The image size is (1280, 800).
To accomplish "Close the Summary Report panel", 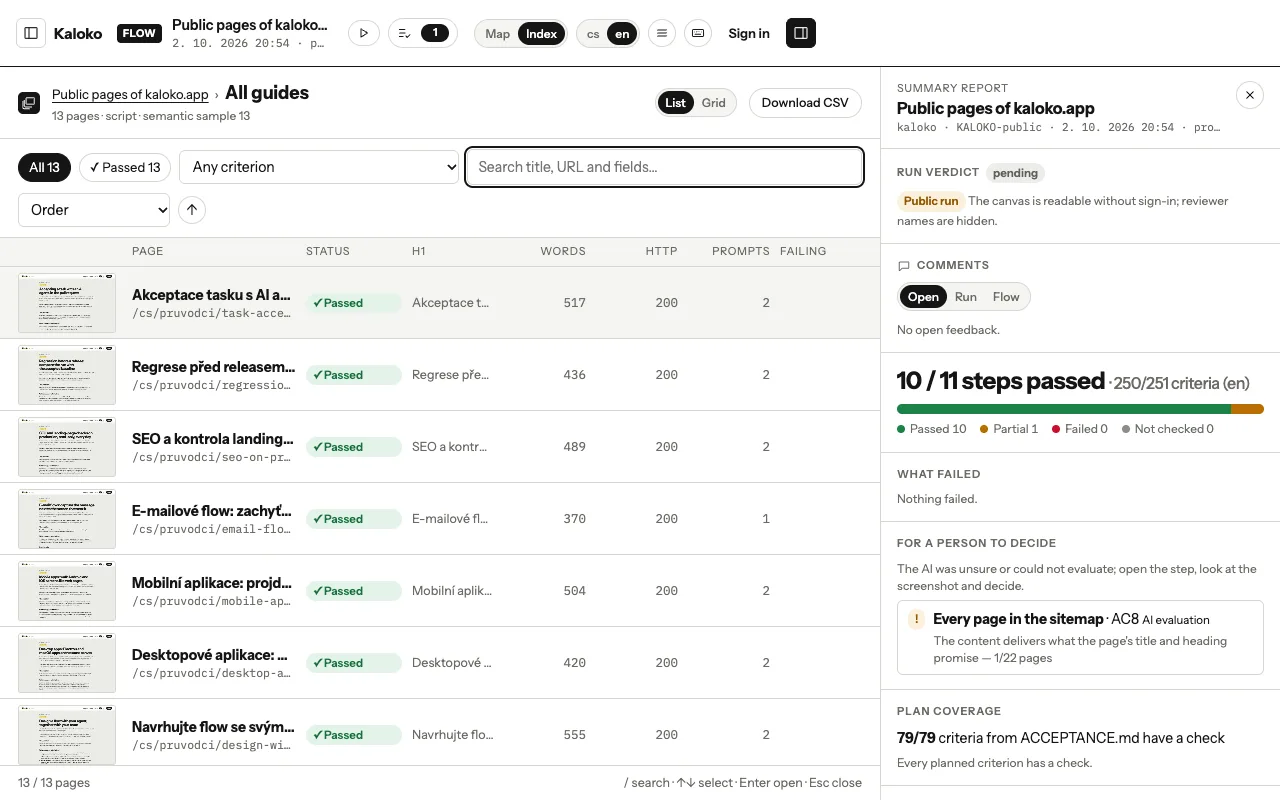I will pos(1250,95).
